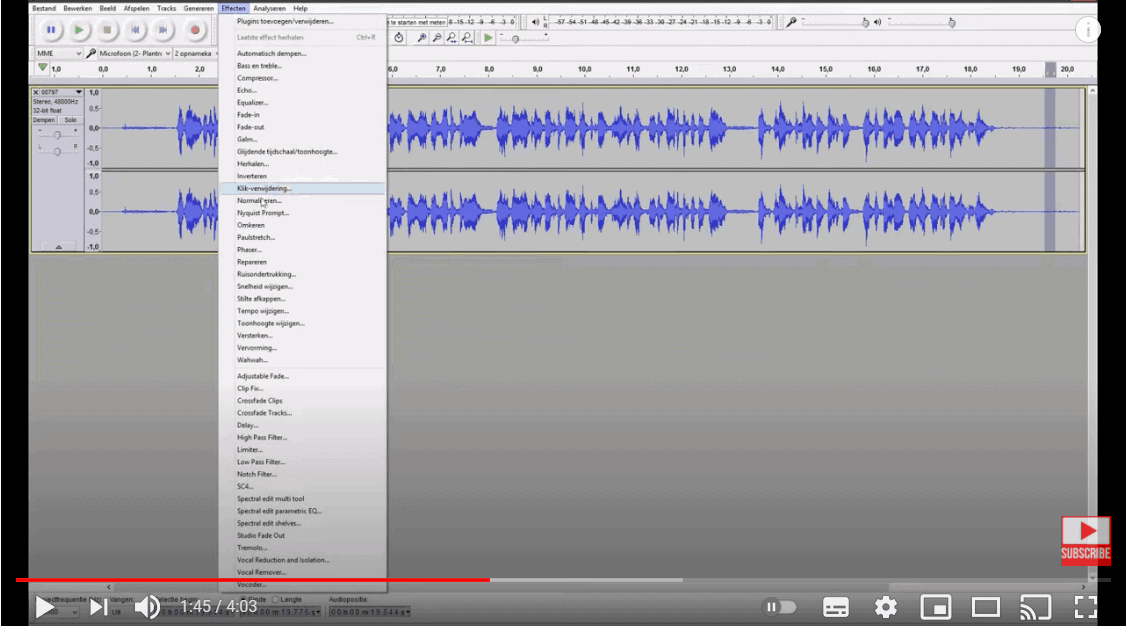Click the Cast to TV icon
The image size is (1126, 626).
point(1036,607)
